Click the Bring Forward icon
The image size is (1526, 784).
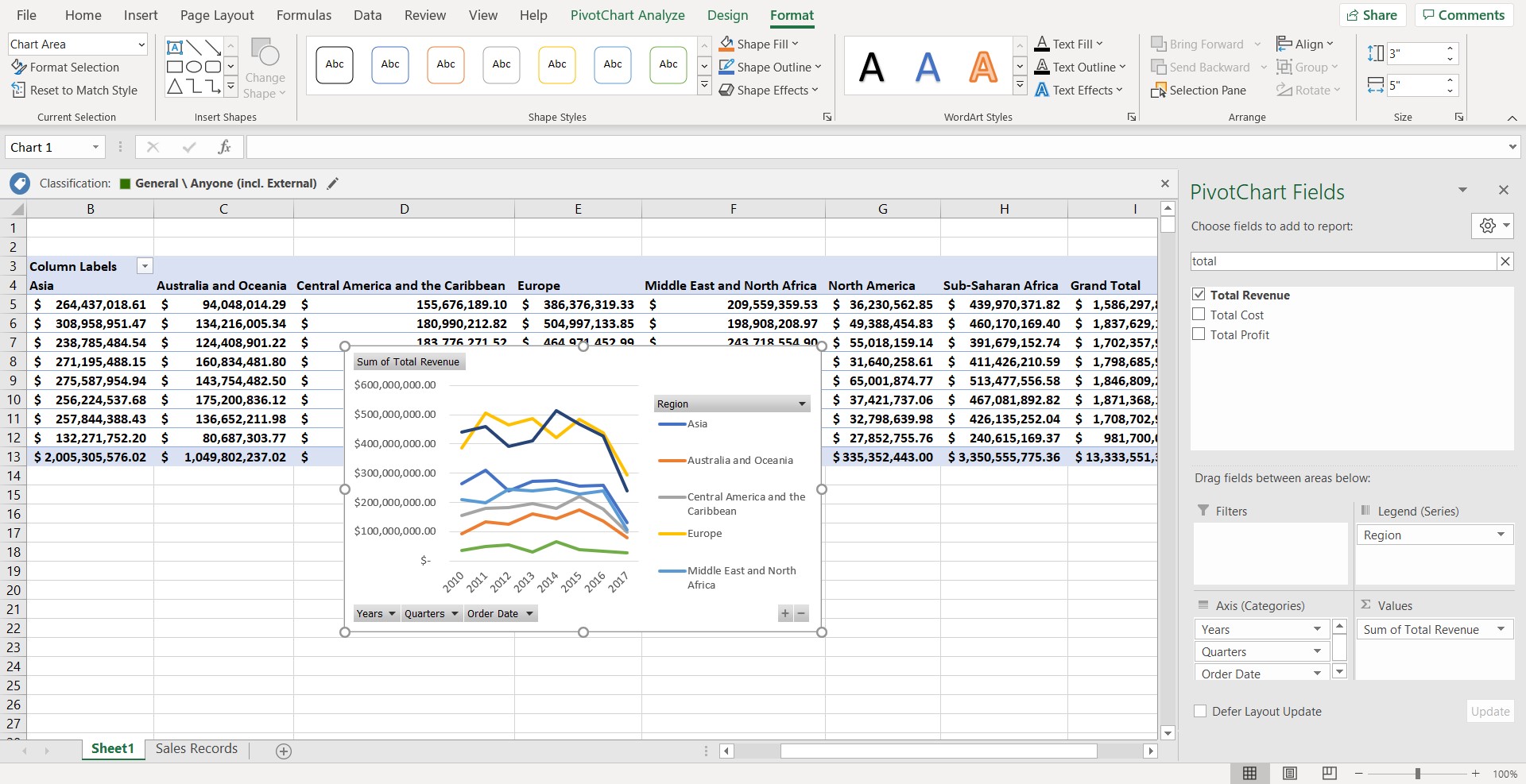[1160, 44]
